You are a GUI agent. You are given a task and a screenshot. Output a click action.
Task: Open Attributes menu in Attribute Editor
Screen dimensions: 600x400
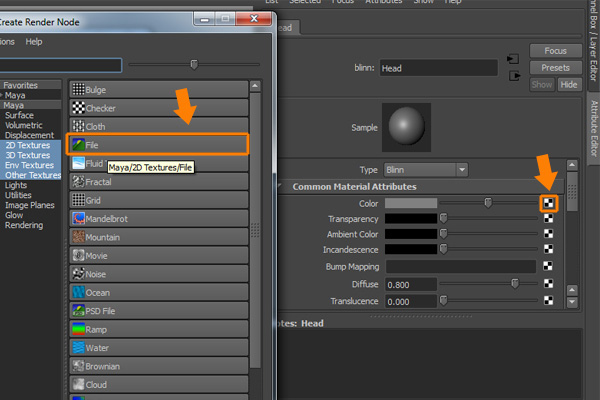coord(383,2)
